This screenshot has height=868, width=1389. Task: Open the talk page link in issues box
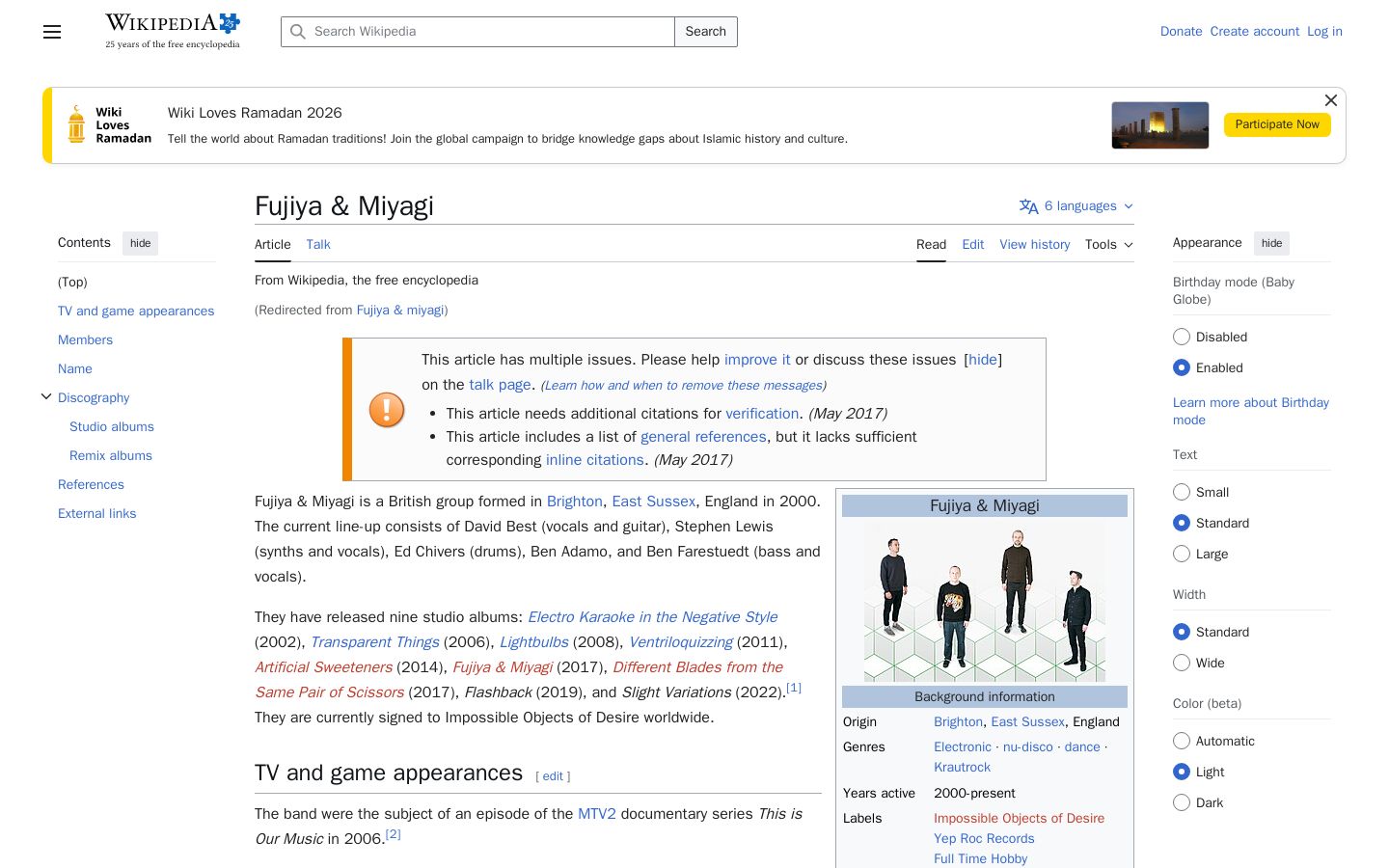500,385
